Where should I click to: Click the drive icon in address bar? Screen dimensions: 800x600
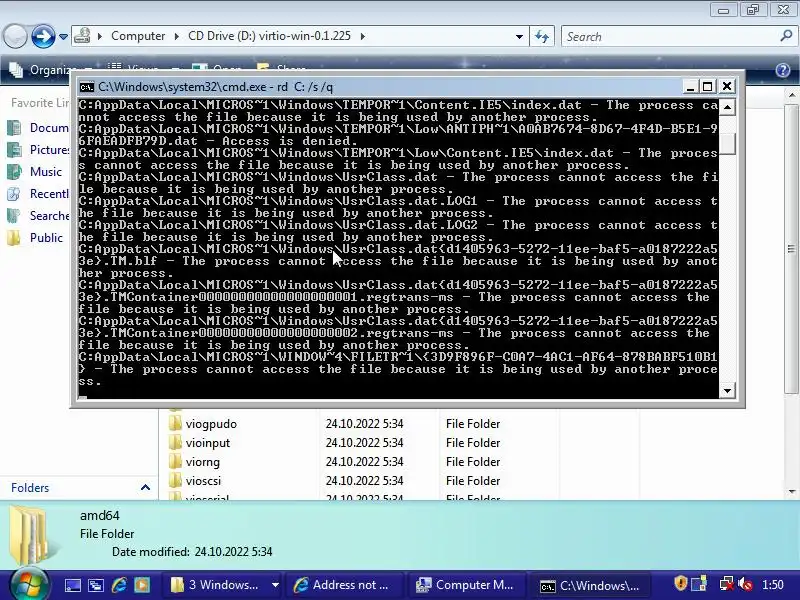click(x=82, y=36)
